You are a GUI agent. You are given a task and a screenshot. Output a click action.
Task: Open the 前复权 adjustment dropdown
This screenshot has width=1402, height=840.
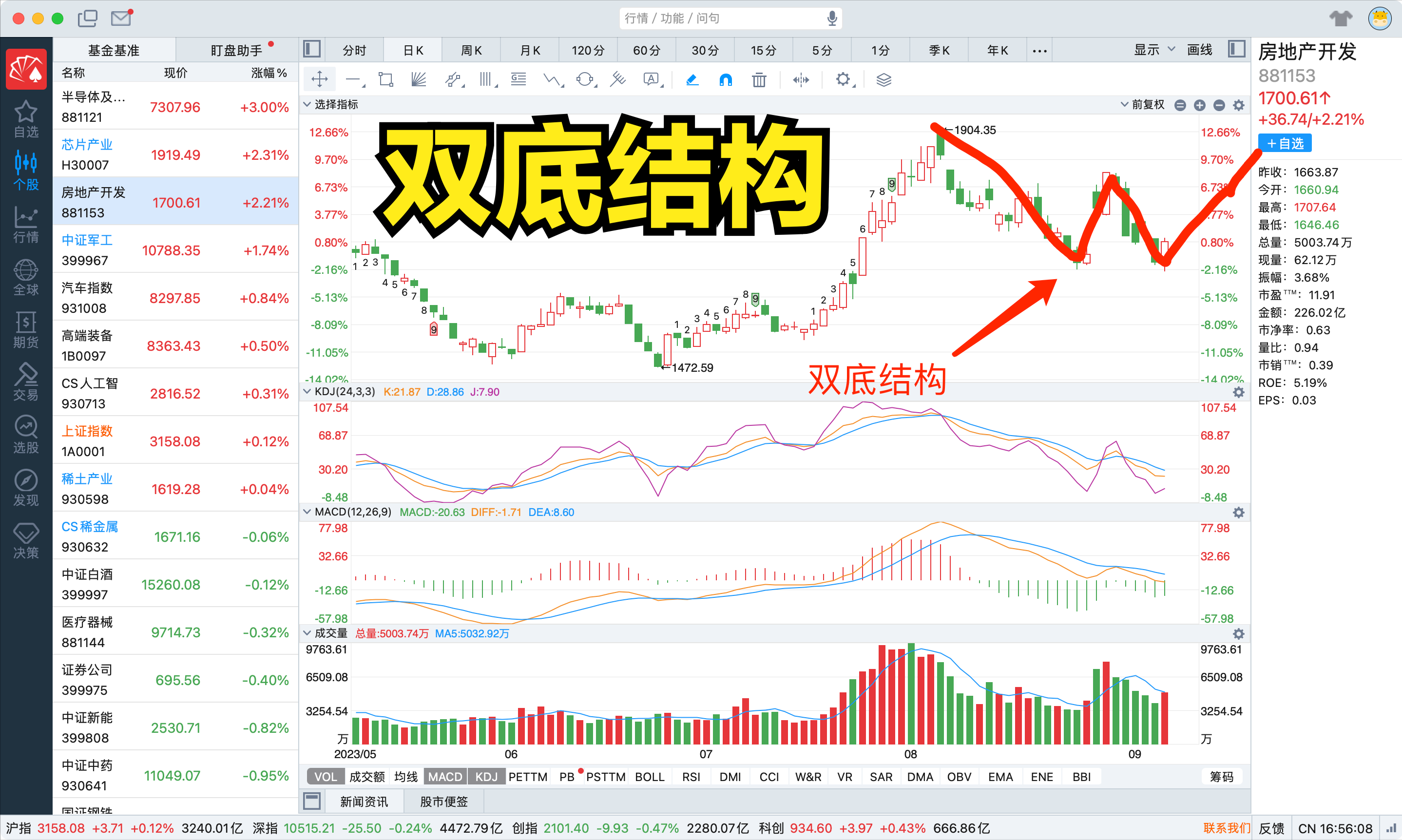1143,105
